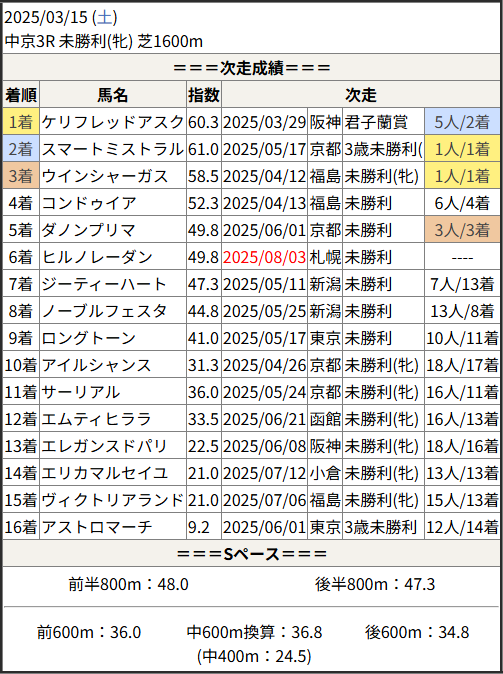
Task: Select horse name スマートミストラル
Action: (x=113, y=149)
